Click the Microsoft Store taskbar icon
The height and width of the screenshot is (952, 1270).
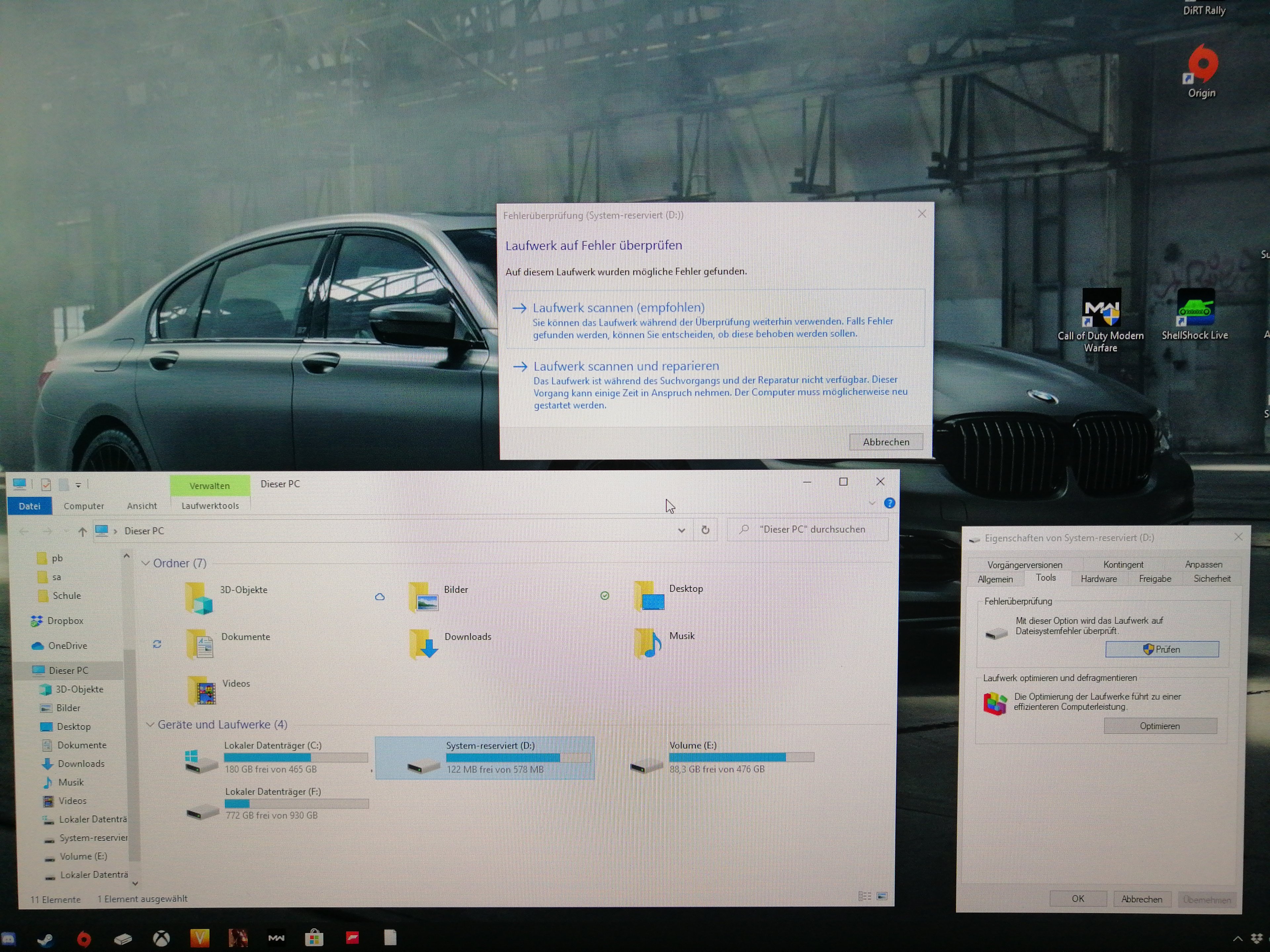tap(314, 939)
